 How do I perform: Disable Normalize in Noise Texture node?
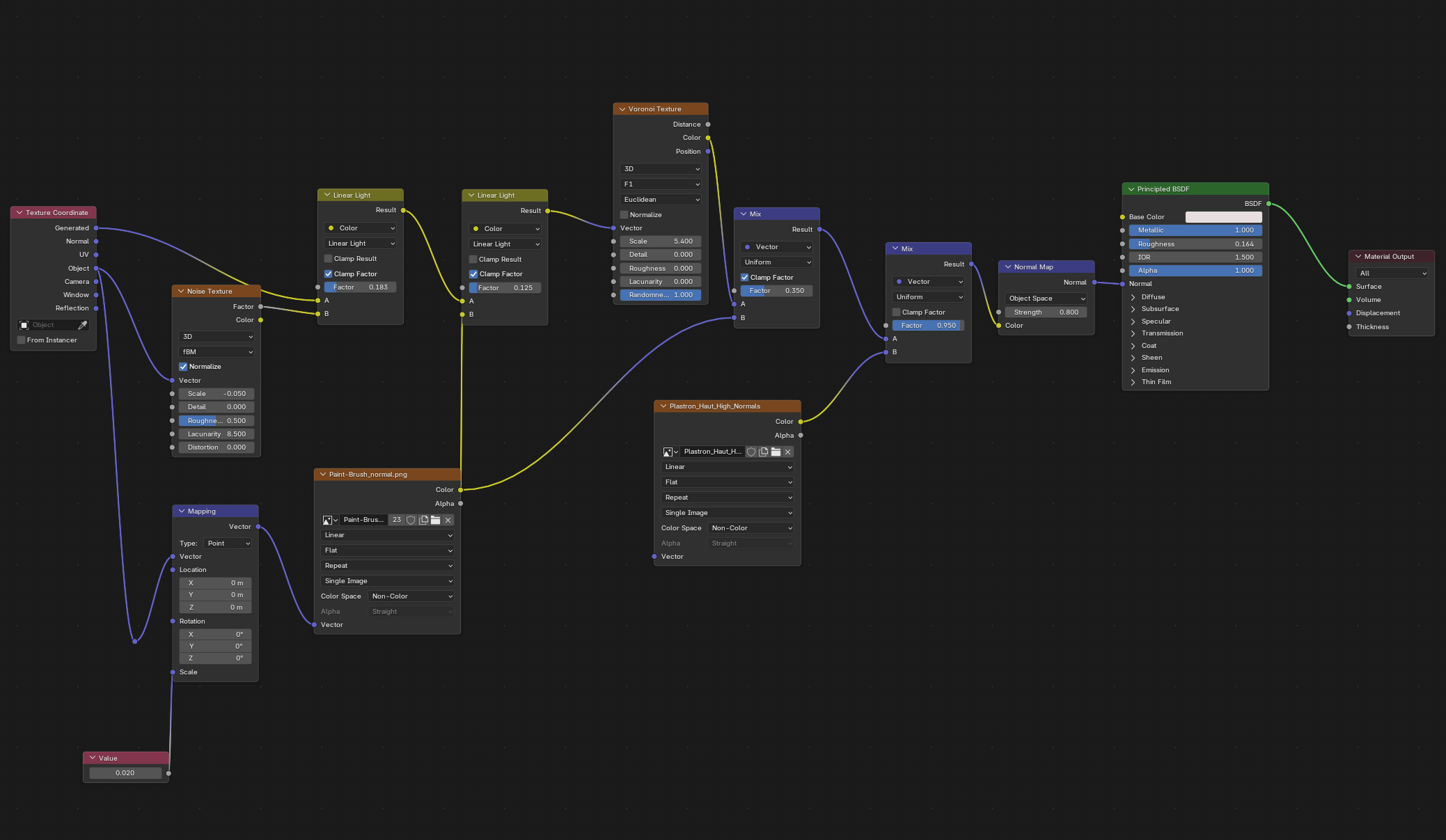(x=183, y=367)
